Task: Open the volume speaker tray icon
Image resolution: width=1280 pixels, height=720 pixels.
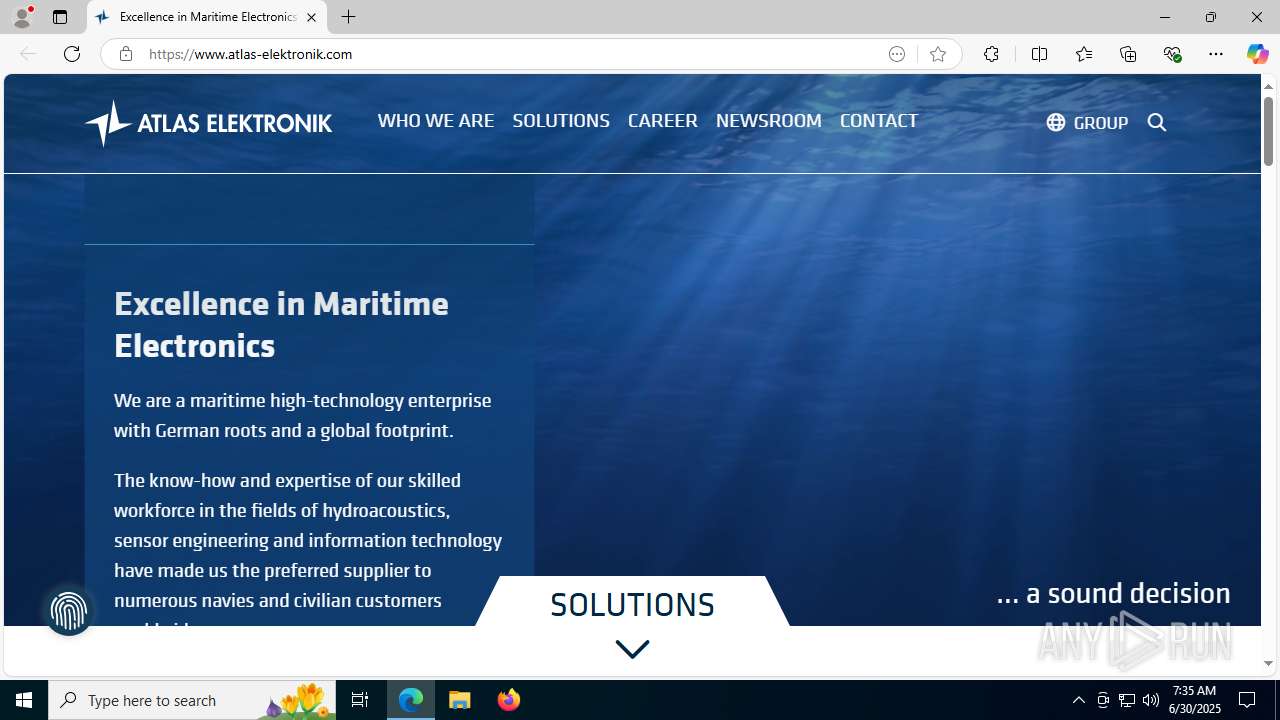Action: tap(1151, 700)
